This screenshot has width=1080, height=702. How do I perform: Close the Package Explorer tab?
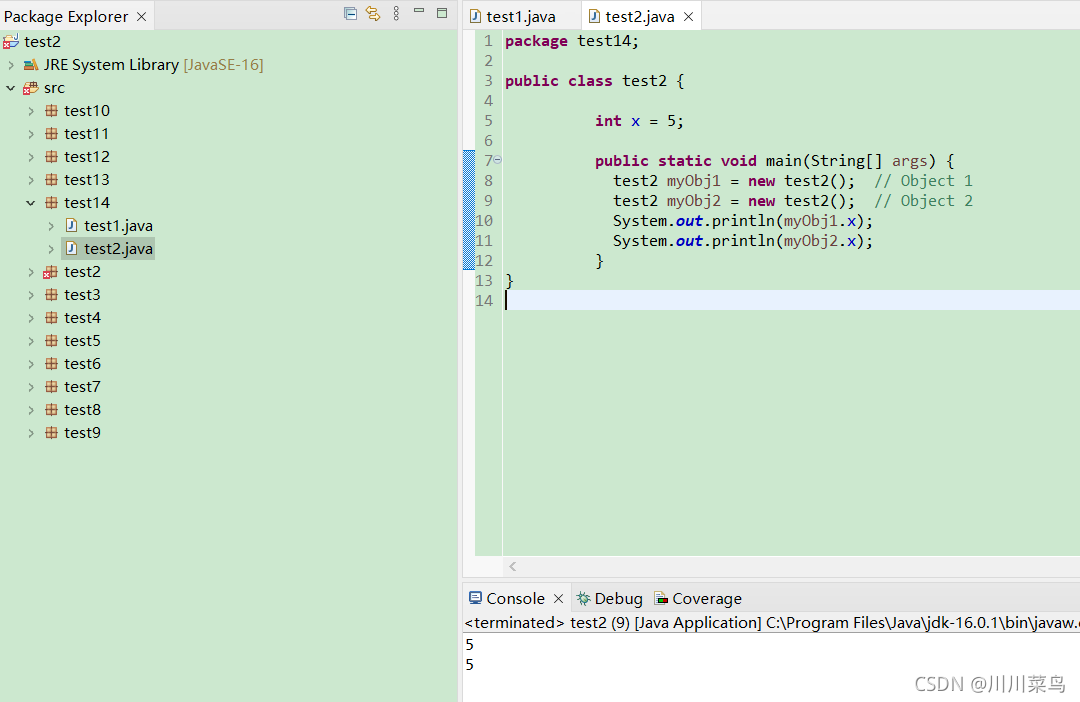click(141, 17)
